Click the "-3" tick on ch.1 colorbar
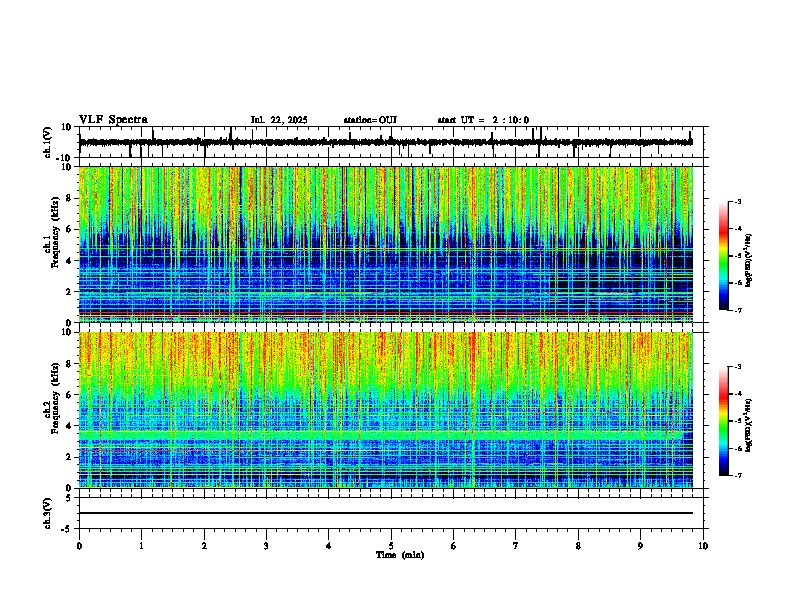Screen dimensions: 792x612 (737, 202)
